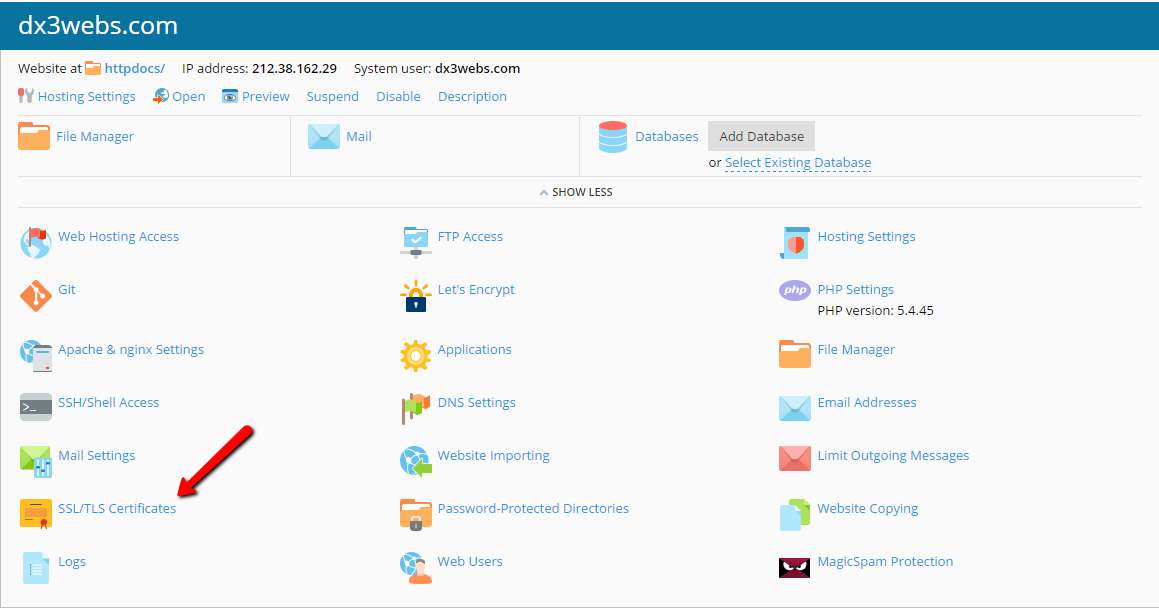This screenshot has height=609, width=1159.
Task: Open the Let's Encrypt text link
Action: tap(476, 290)
